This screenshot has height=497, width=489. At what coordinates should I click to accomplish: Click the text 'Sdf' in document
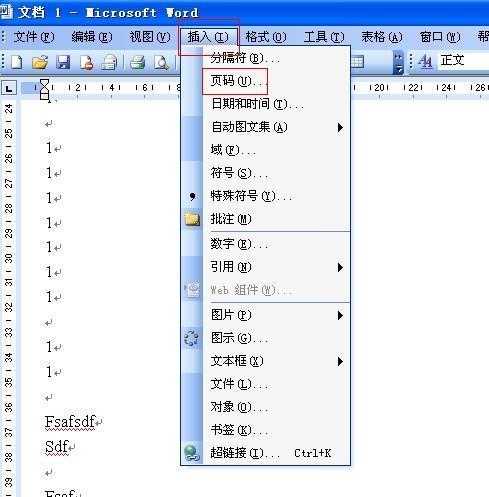tap(56, 446)
